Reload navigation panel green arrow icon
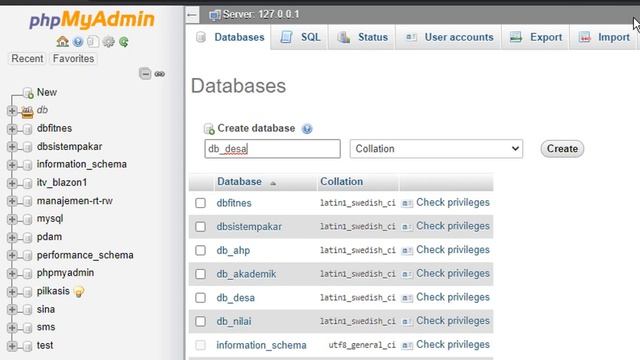 click(x=124, y=42)
